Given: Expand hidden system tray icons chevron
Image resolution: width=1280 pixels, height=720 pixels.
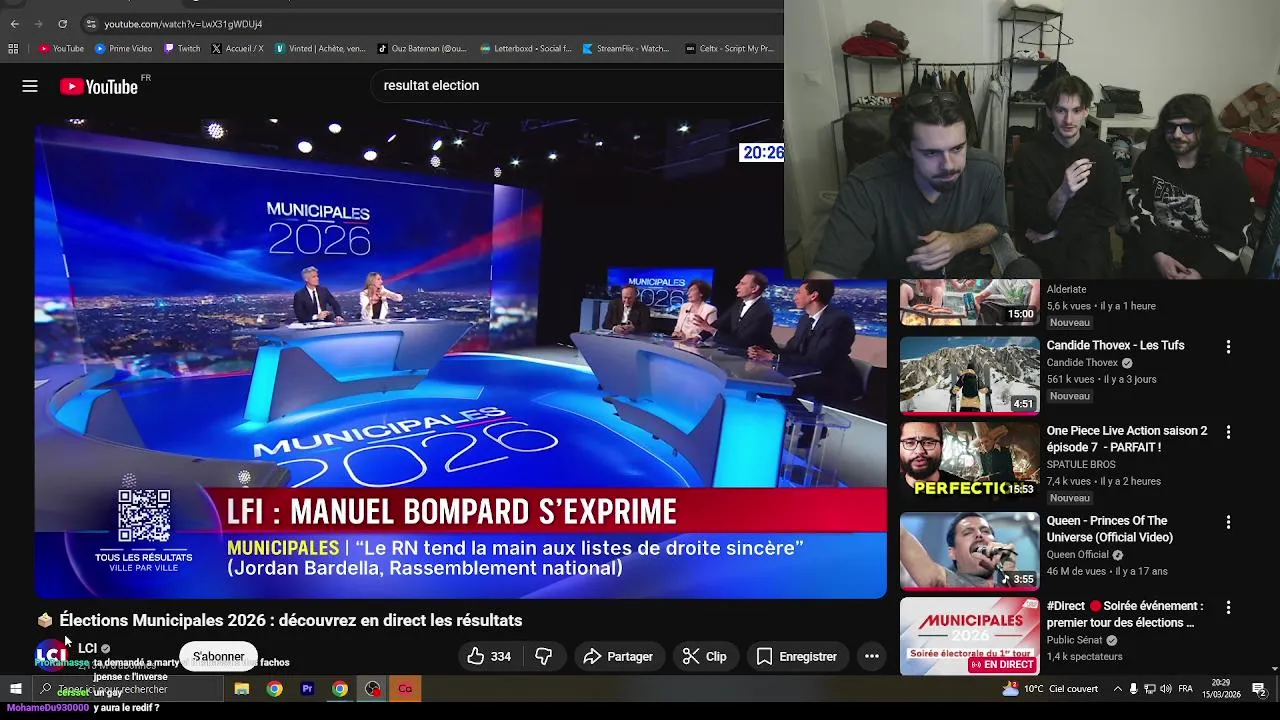Looking at the screenshot, I should [1118, 689].
